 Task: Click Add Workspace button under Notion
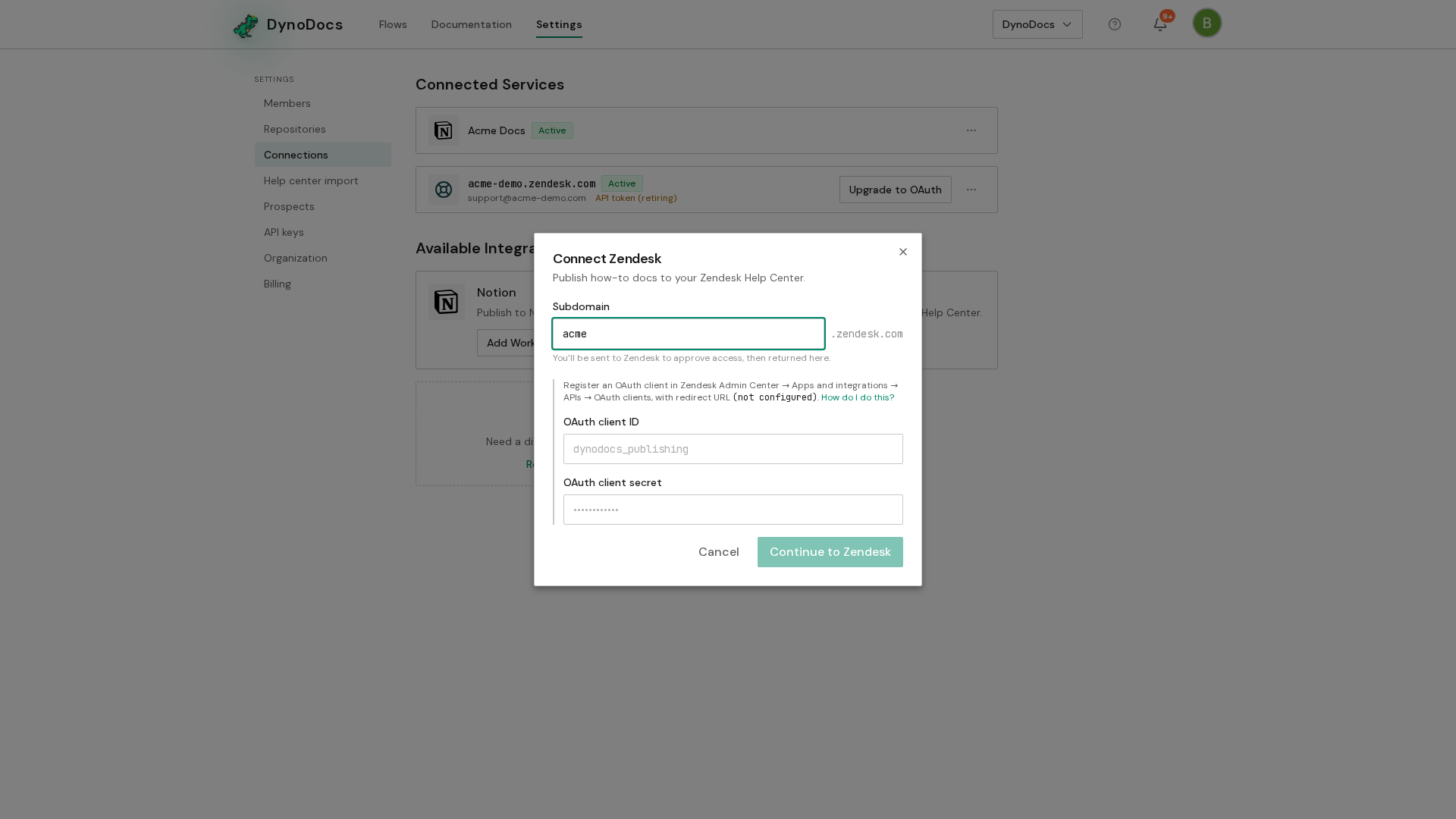tap(507, 343)
